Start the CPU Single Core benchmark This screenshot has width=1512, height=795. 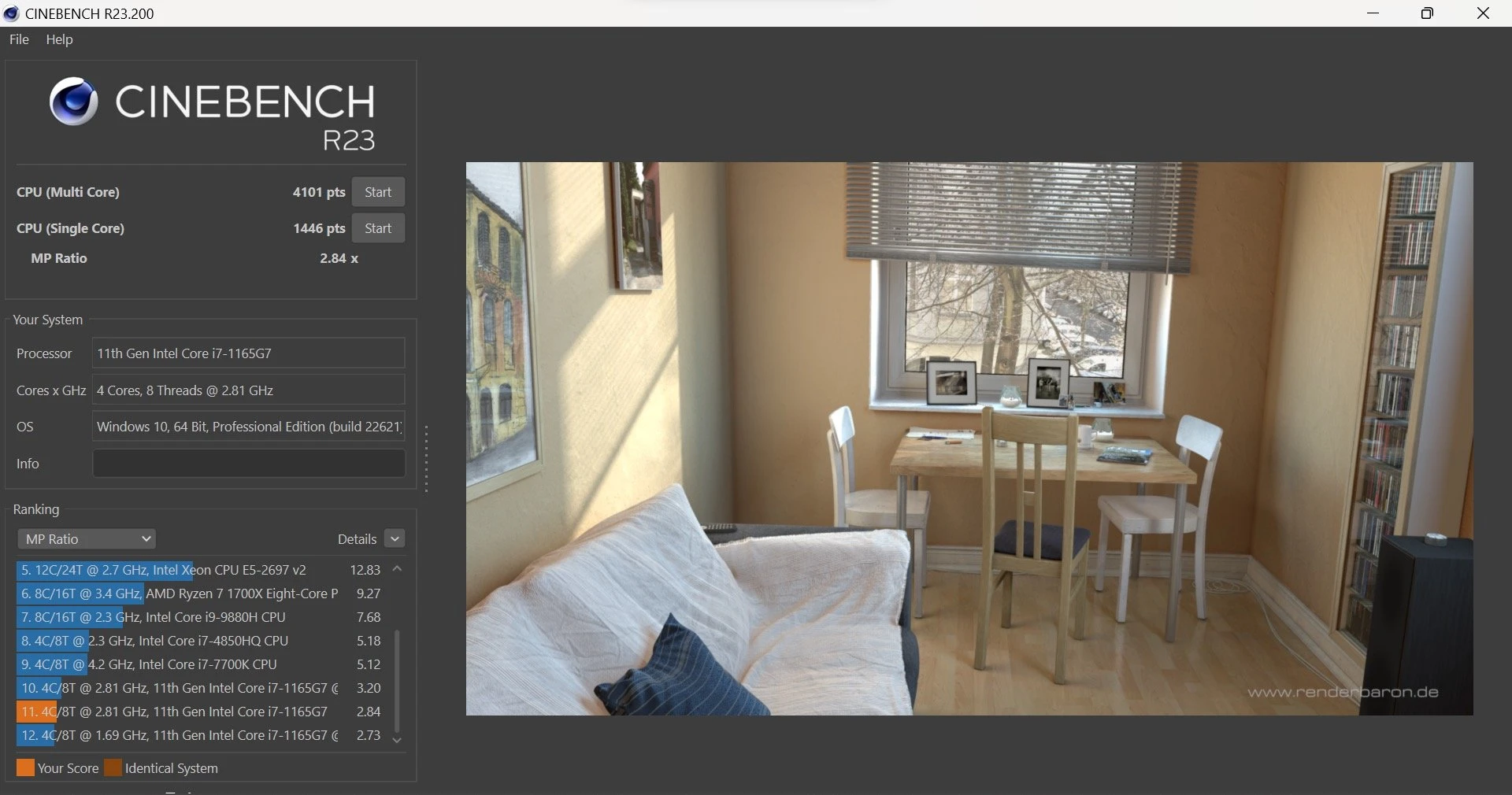click(x=378, y=228)
